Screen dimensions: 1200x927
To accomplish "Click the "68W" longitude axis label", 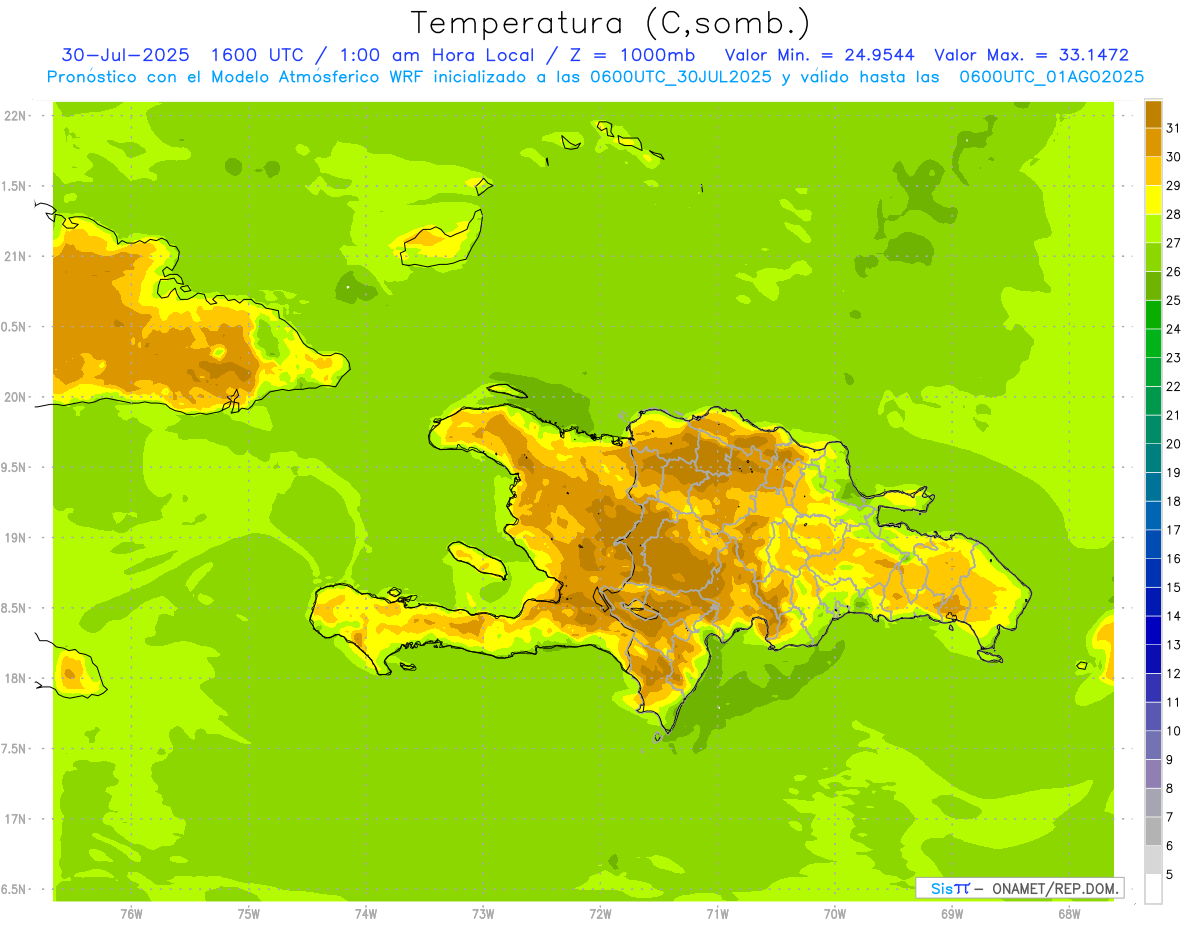I will click(1069, 914).
